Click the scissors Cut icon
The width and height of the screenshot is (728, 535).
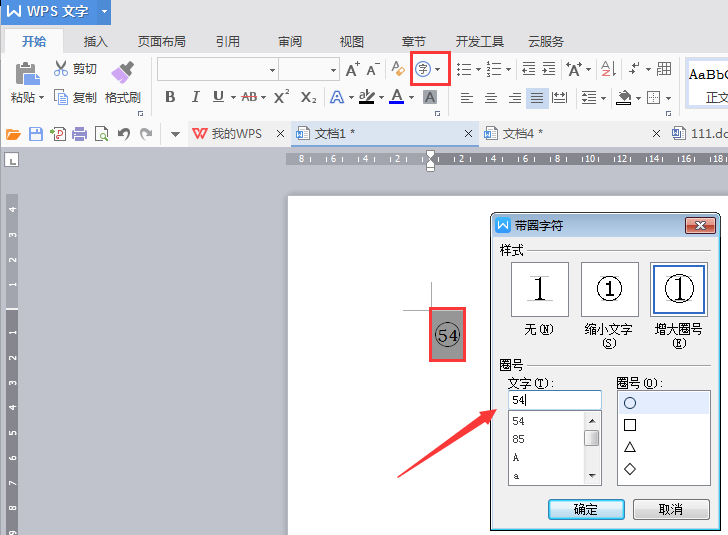point(61,69)
